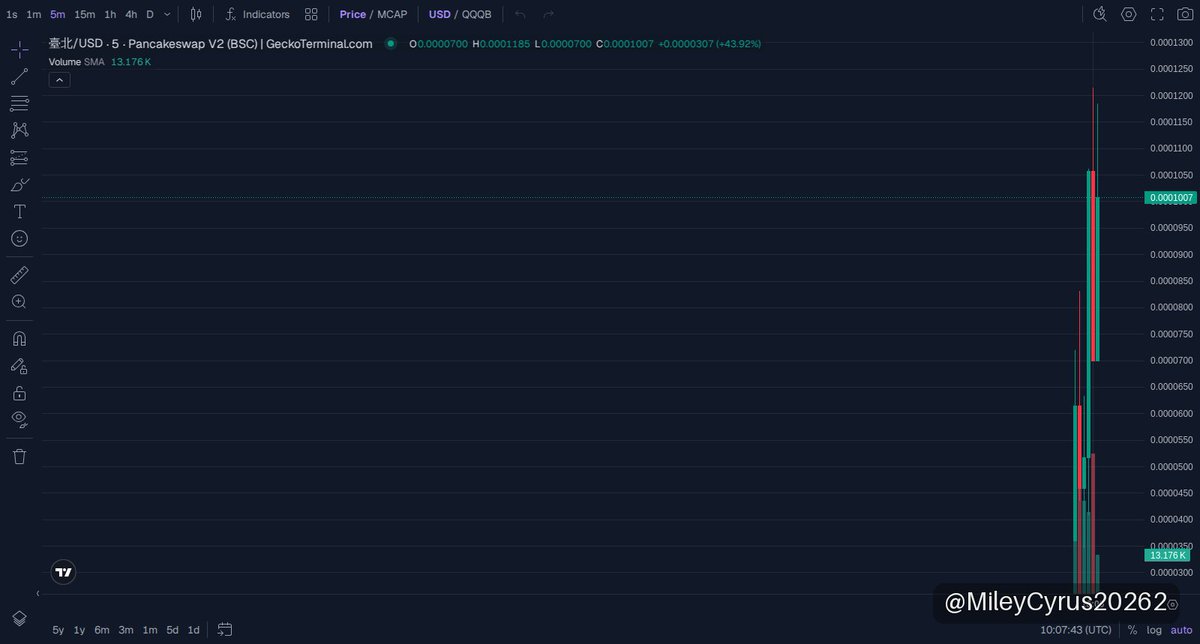Show values in USD
Viewport: 1200px width, 644px height.
click(x=440, y=14)
